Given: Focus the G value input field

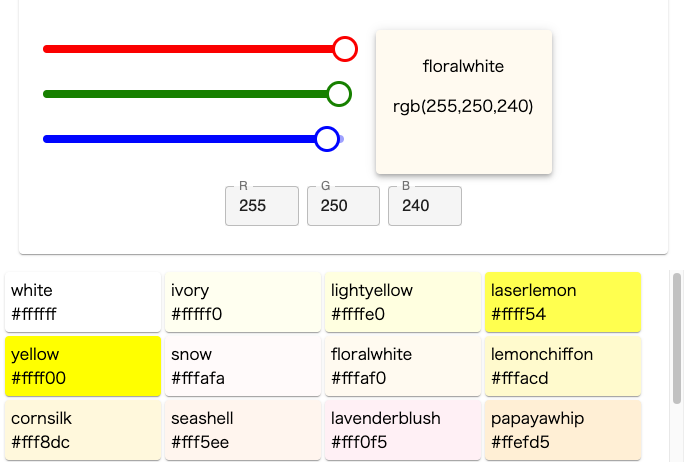Looking at the screenshot, I should point(344,206).
